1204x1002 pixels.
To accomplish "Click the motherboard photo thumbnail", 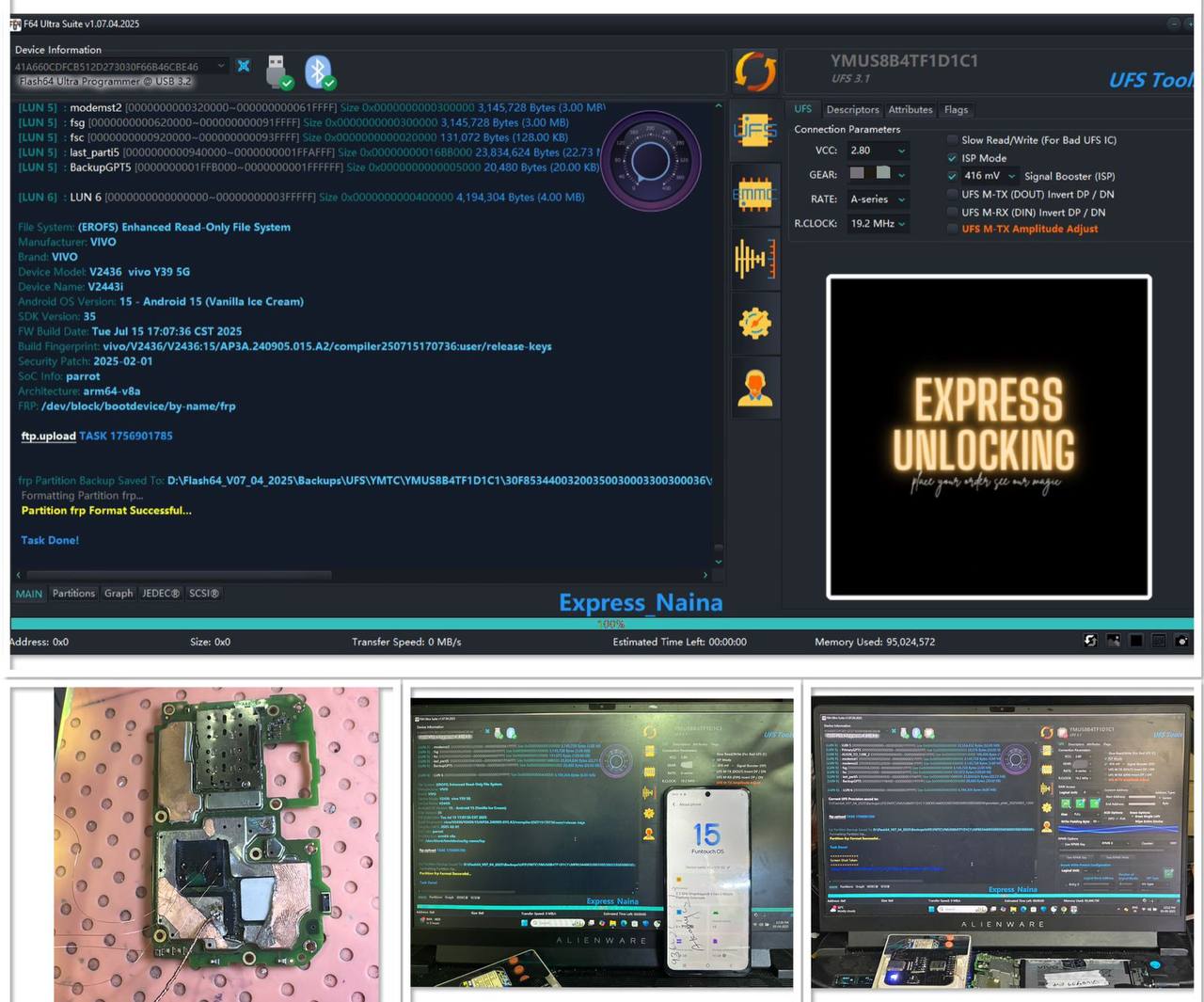I will (217, 844).
